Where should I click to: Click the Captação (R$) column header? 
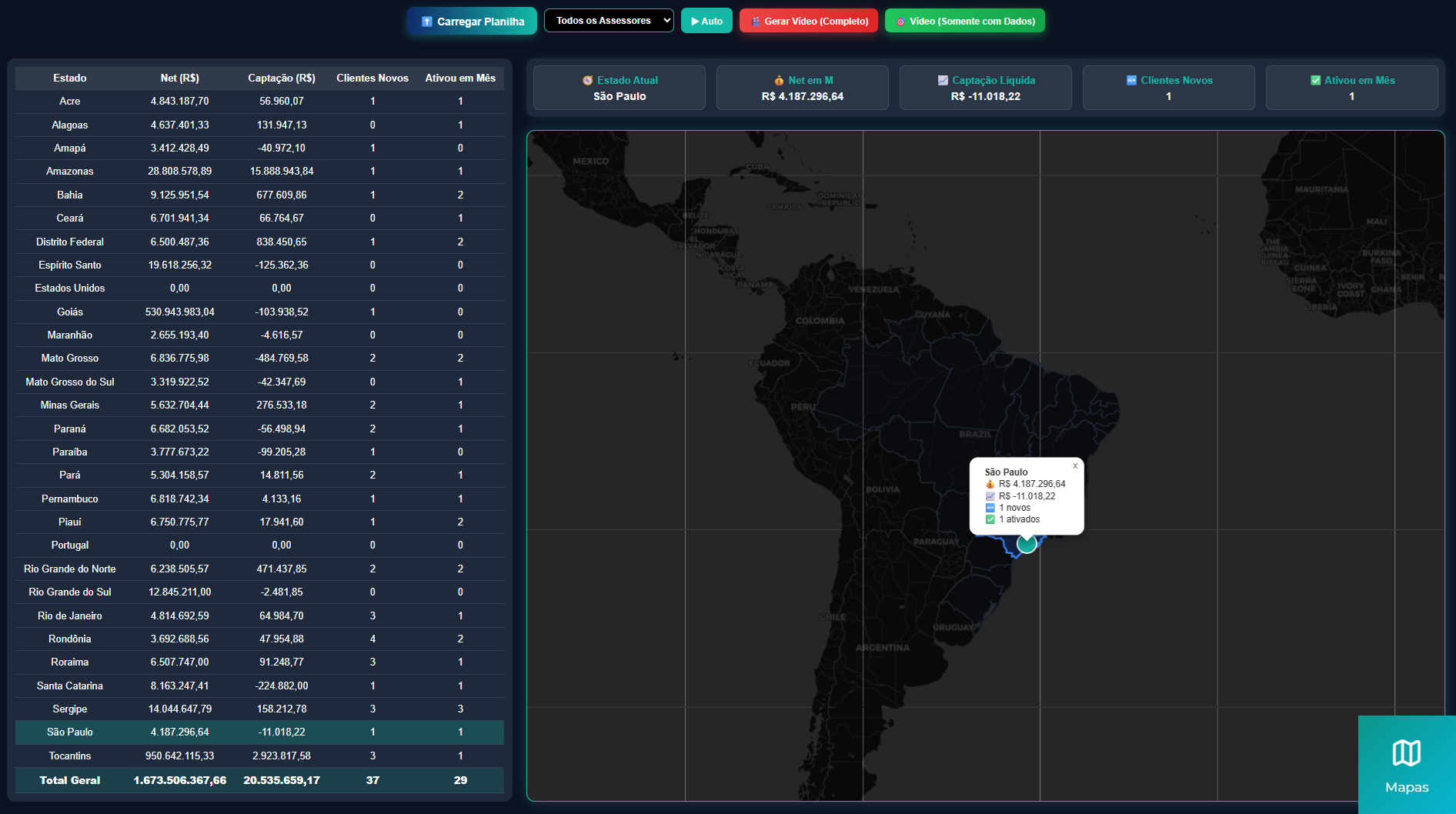click(x=281, y=78)
